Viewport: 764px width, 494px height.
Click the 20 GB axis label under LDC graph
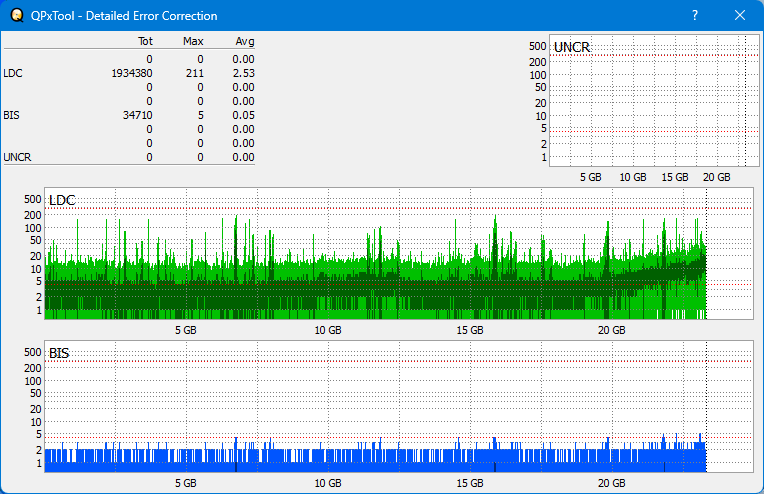coord(611,330)
